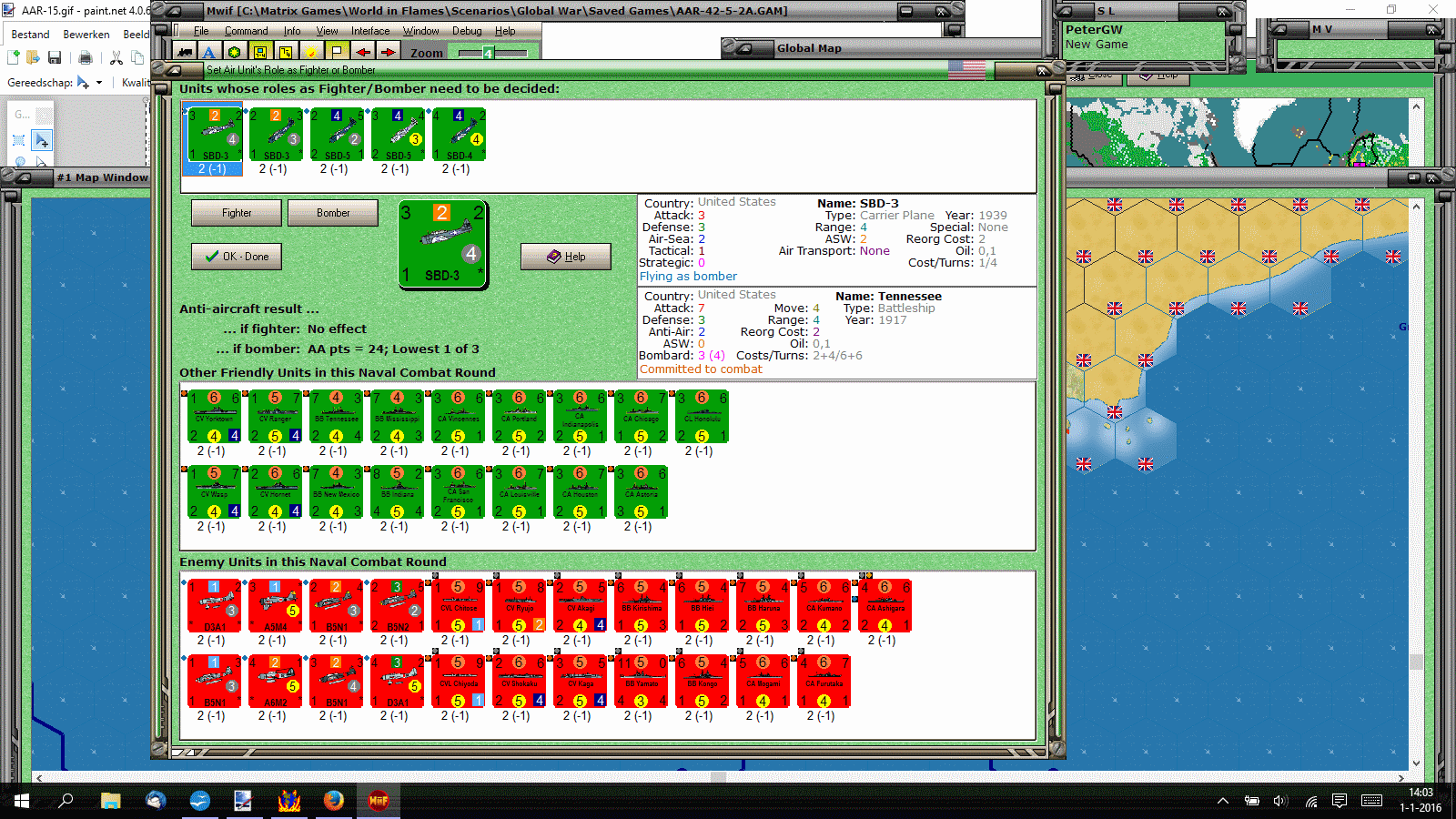Open the Bestand menu in paint.net
This screenshot has height=819, width=1456.
pos(30,35)
